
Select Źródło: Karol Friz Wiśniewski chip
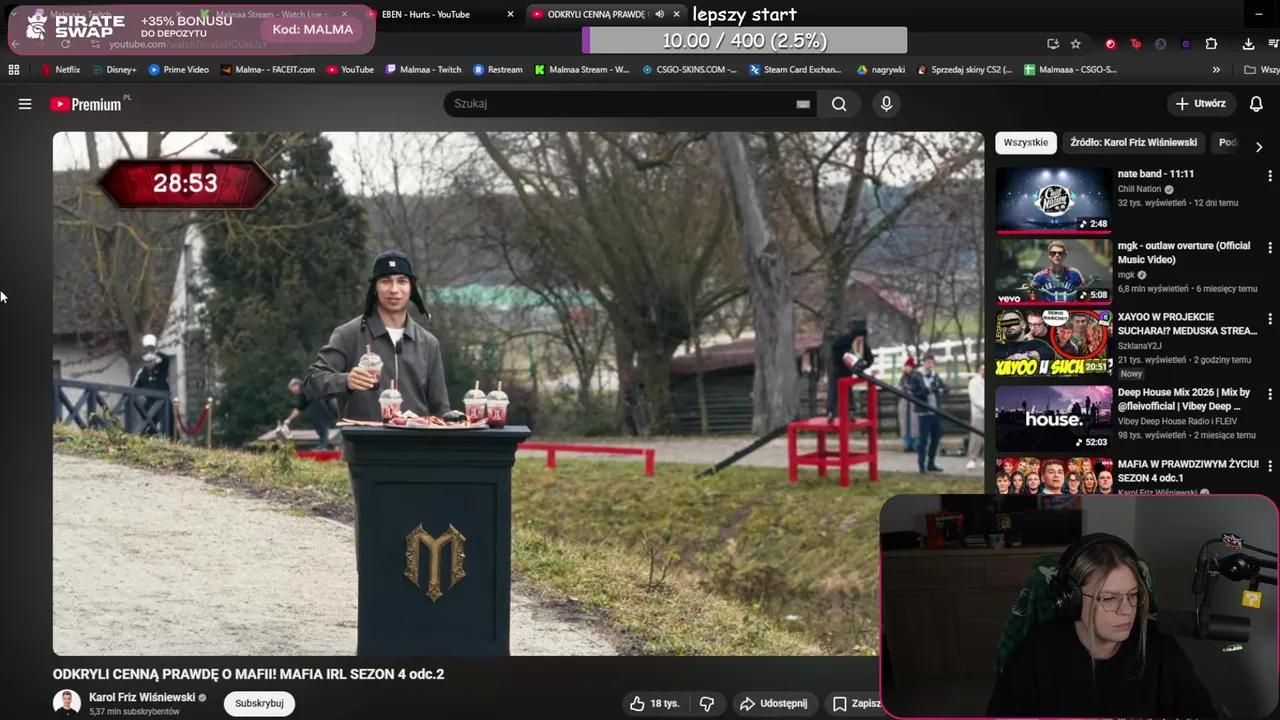(x=1133, y=142)
